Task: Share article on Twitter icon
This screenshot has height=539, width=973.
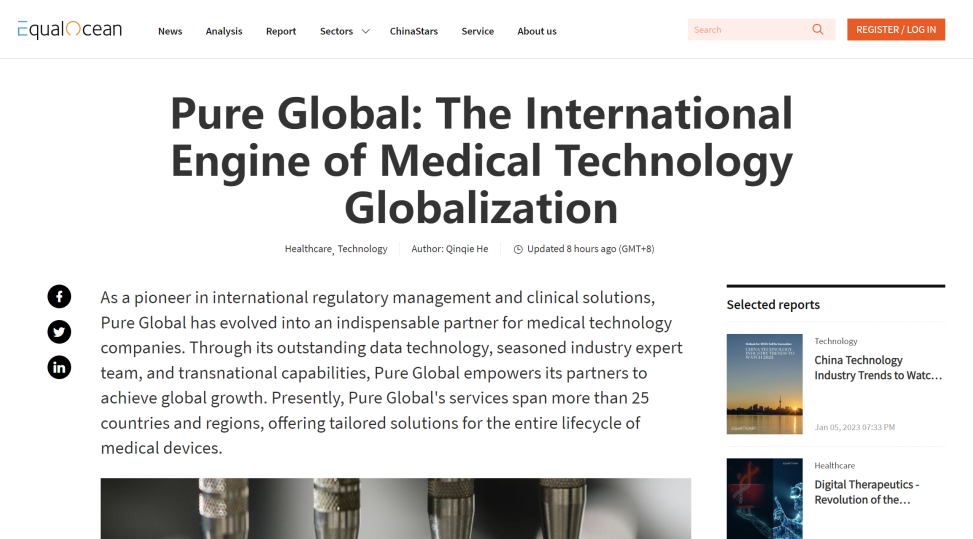Action: coord(59,332)
